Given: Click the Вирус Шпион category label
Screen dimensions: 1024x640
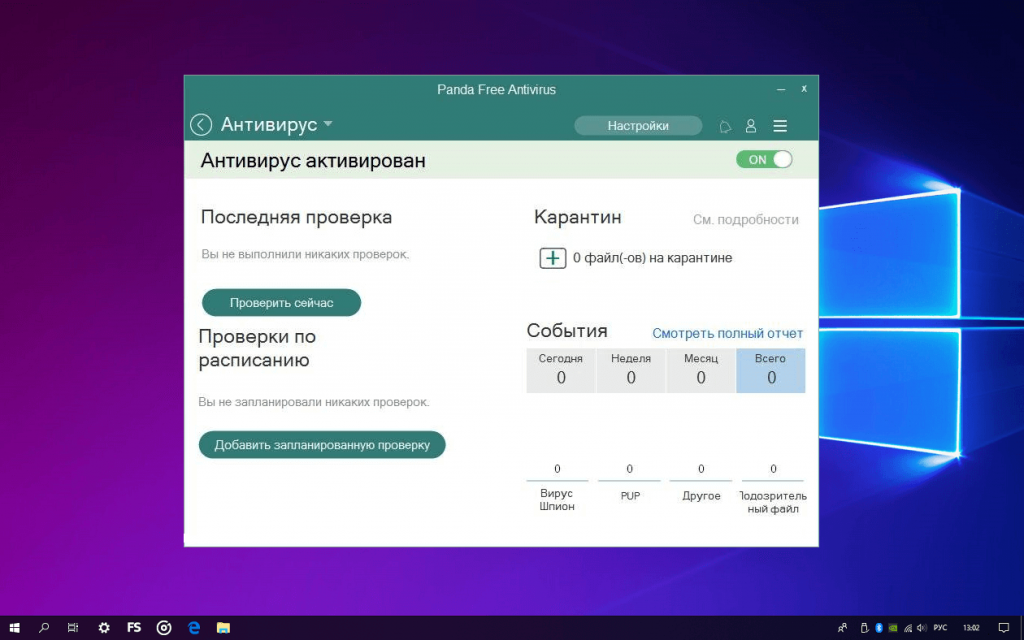Looking at the screenshot, I should tap(557, 500).
